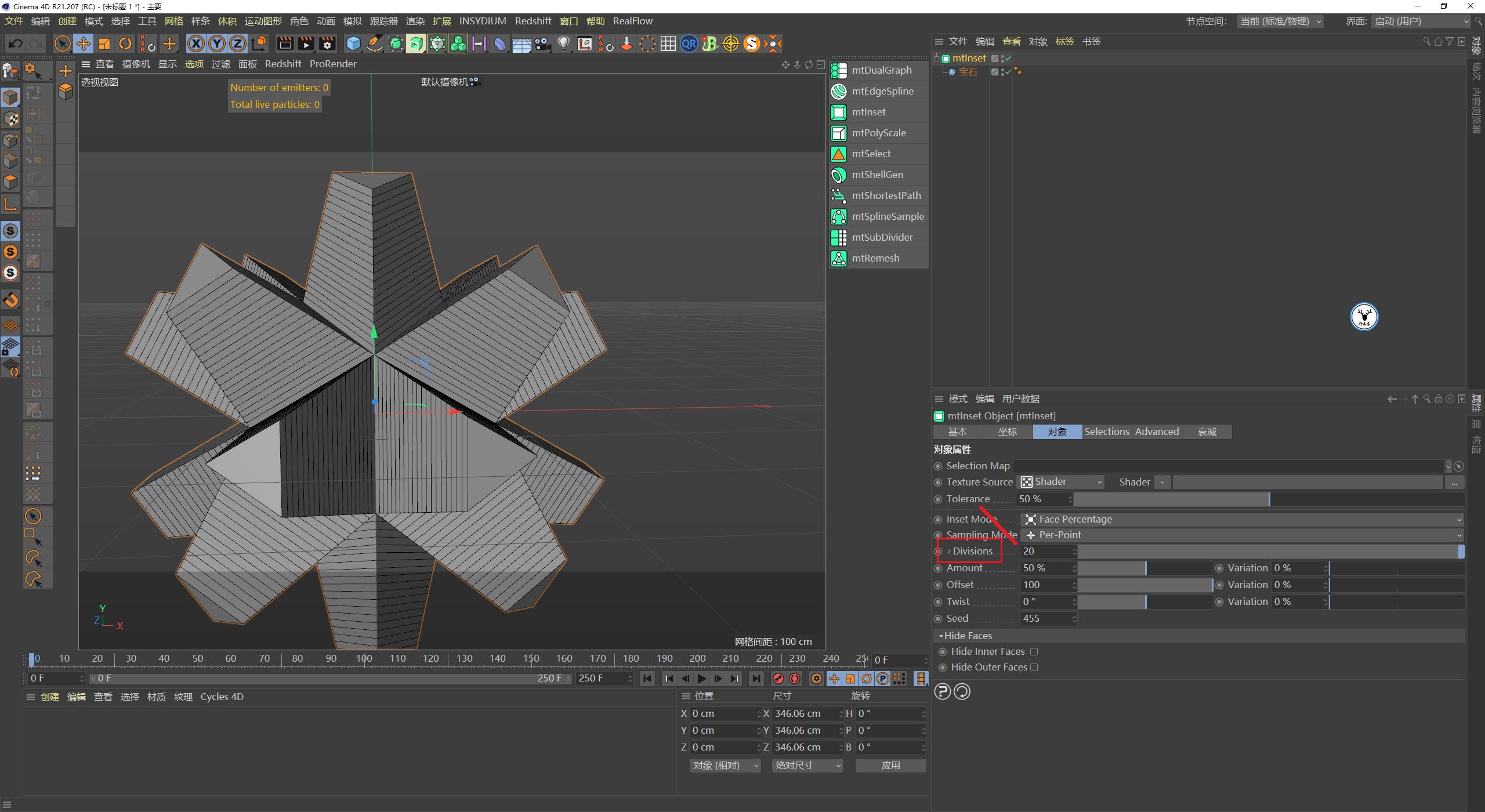Open the 运动图形 menu

point(262,21)
